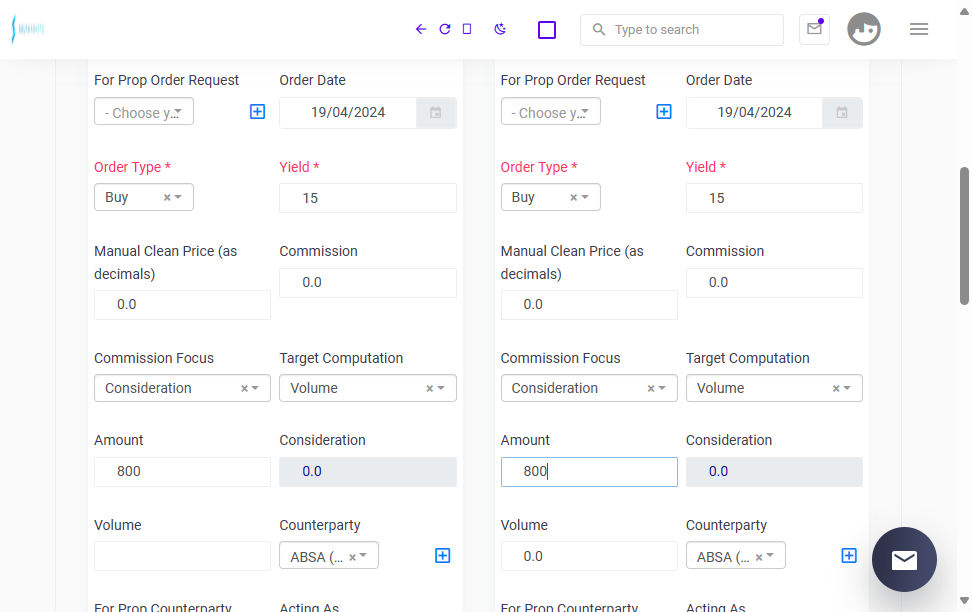Click right Commission input field
This screenshot has height=612, width=972.
pos(774,283)
